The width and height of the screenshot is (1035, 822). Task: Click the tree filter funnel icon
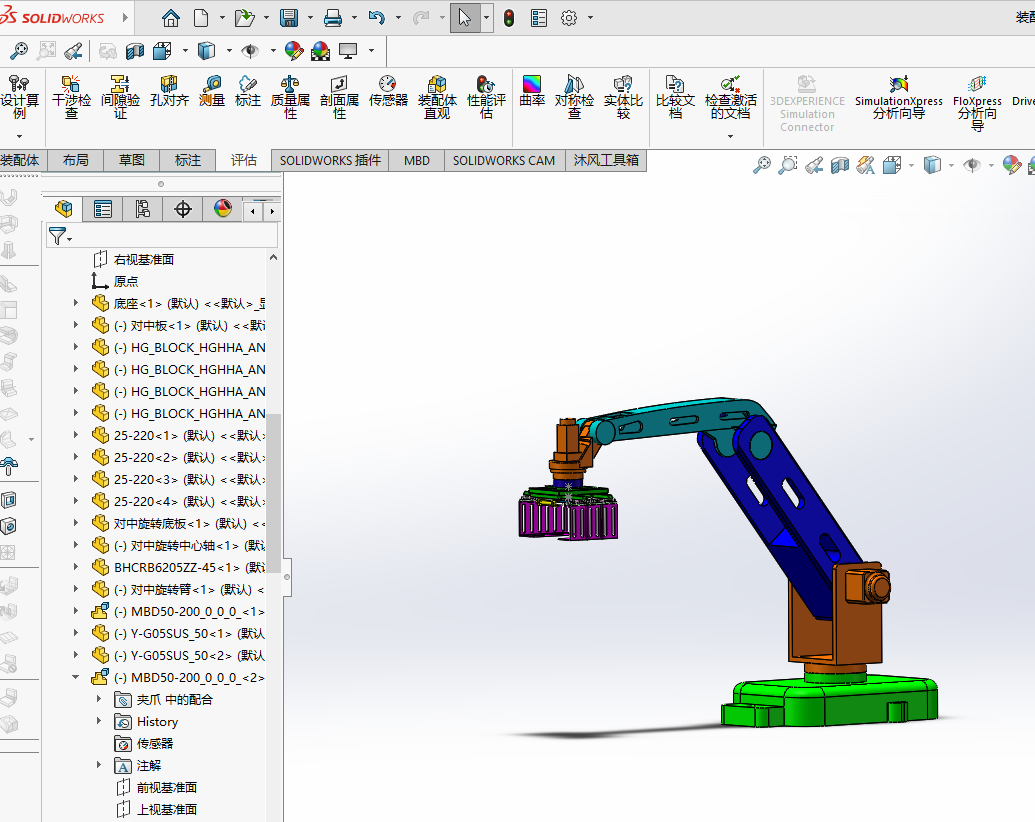[x=57, y=236]
